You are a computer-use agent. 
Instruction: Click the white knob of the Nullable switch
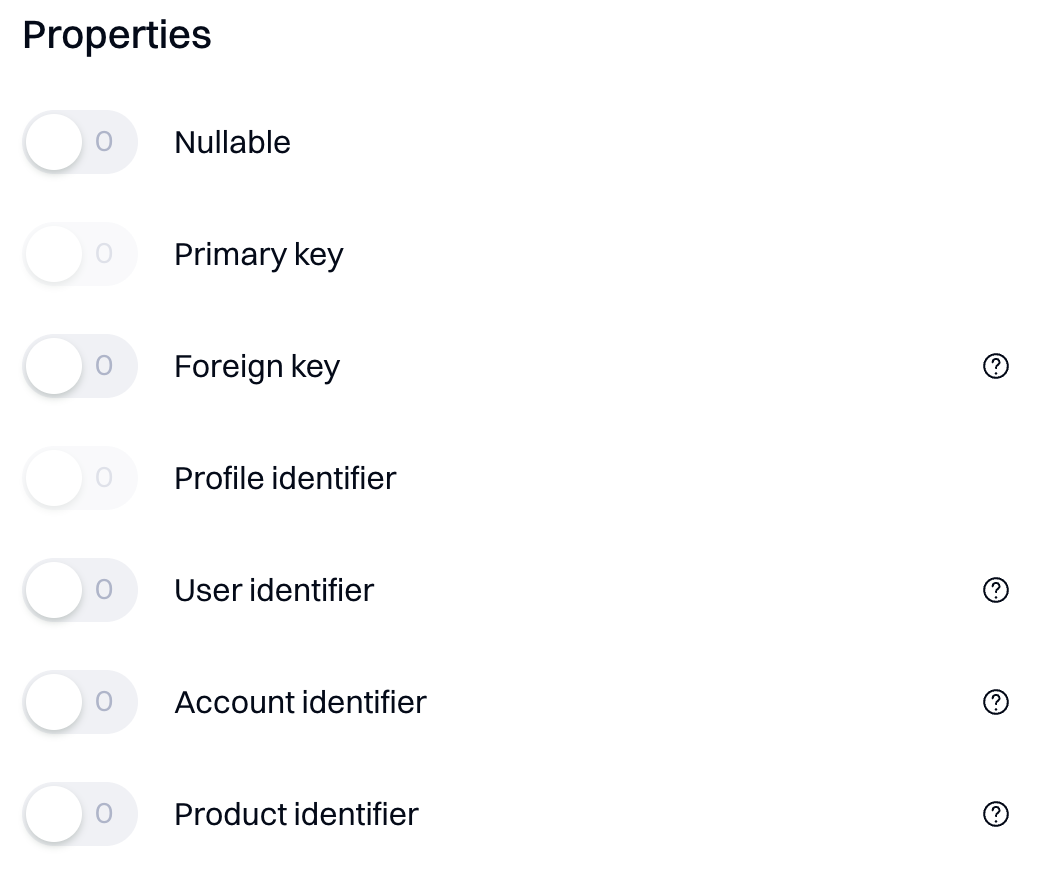click(x=53, y=142)
